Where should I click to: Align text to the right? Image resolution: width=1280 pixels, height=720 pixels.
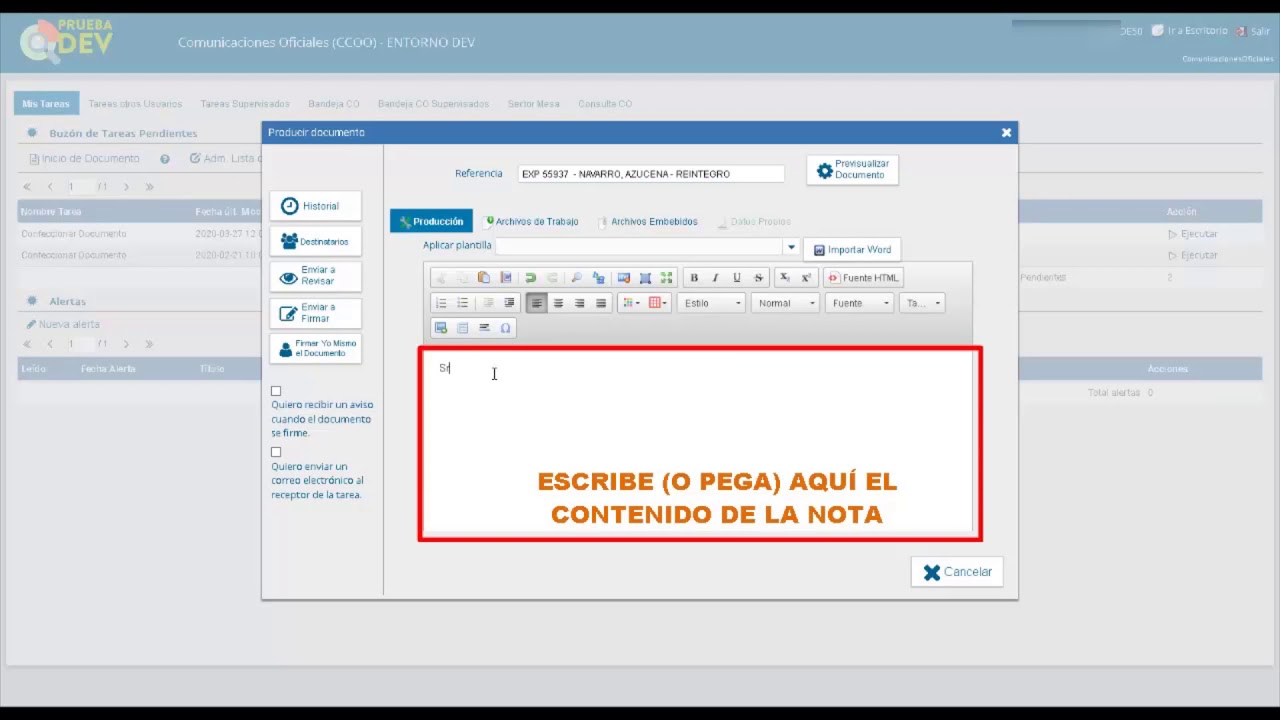click(x=579, y=303)
